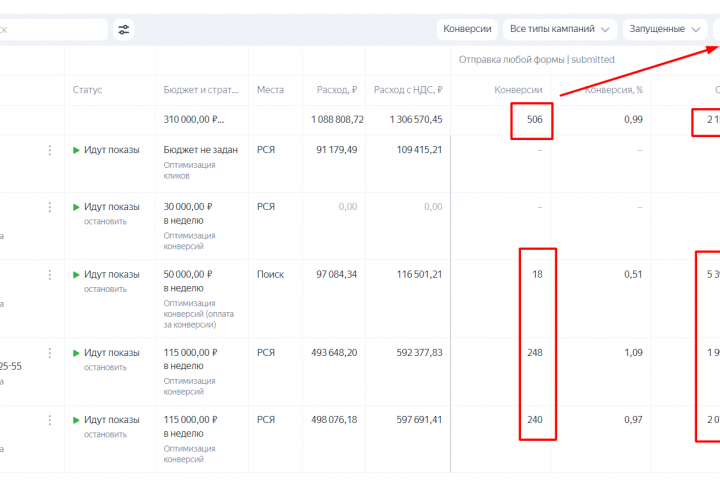
Task: Sort by the Расход с НДС, ₽ column header
Action: (408, 90)
